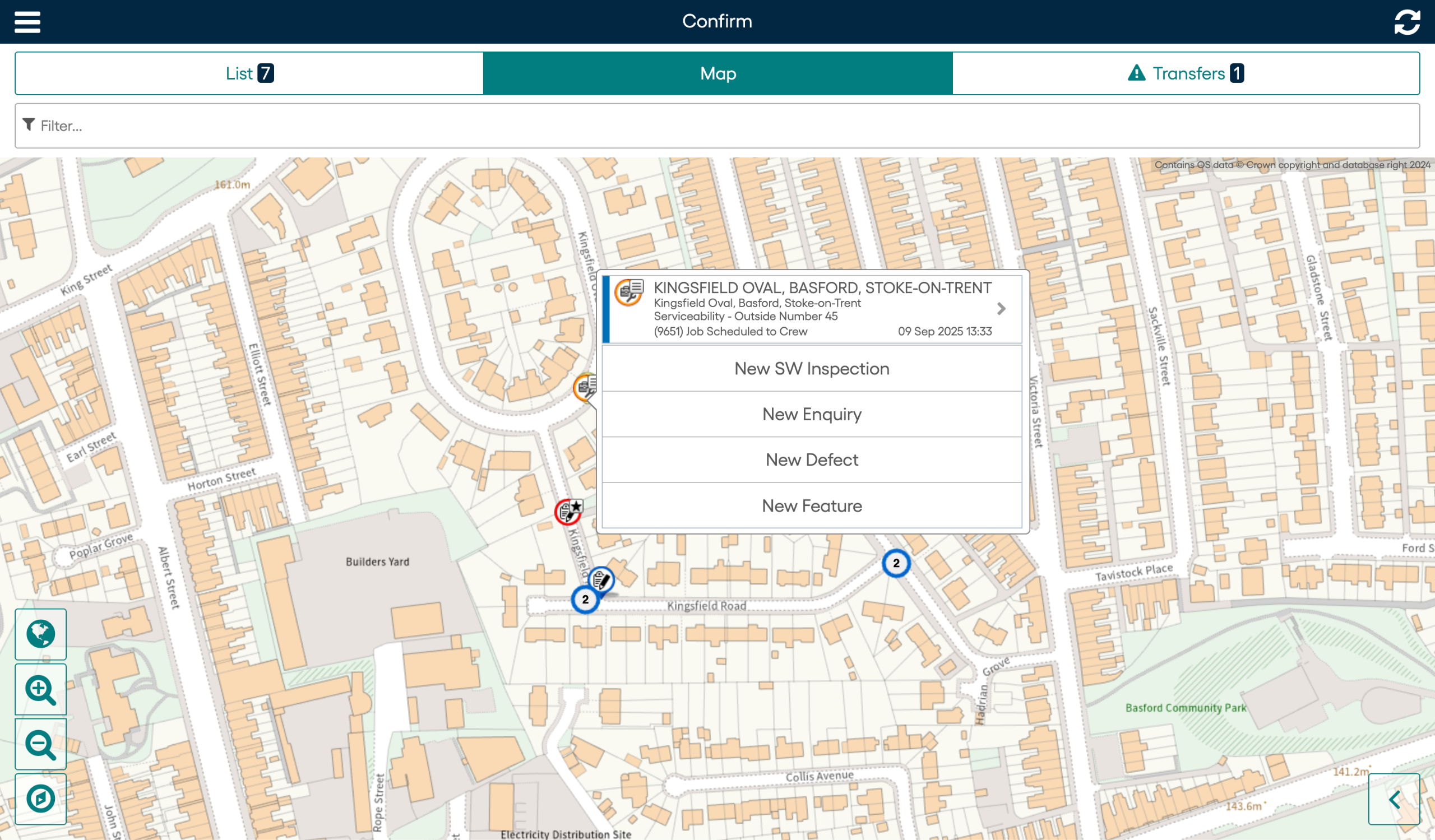
Task: Click the Filter input field
Action: 717,126
